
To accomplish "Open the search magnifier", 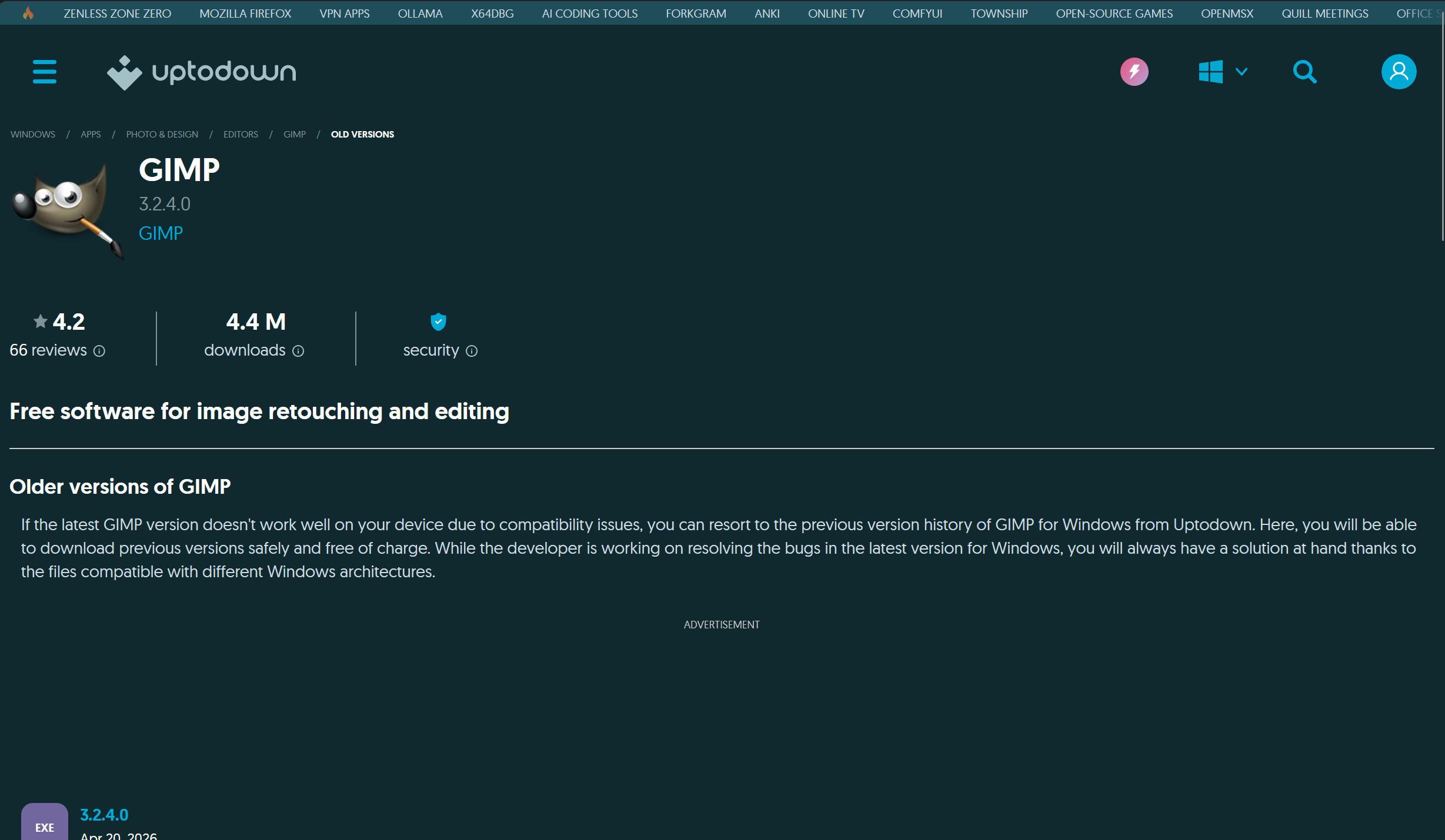I will (x=1304, y=72).
